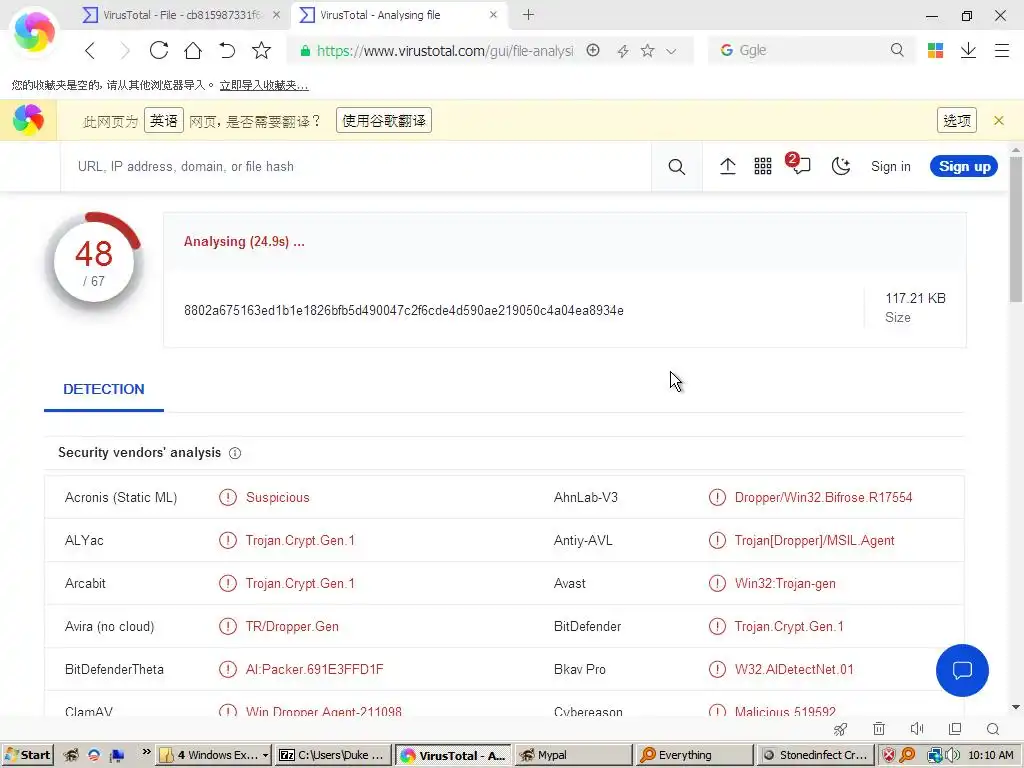
Task: Click the lightning bolt speed mode icon
Action: tap(622, 51)
